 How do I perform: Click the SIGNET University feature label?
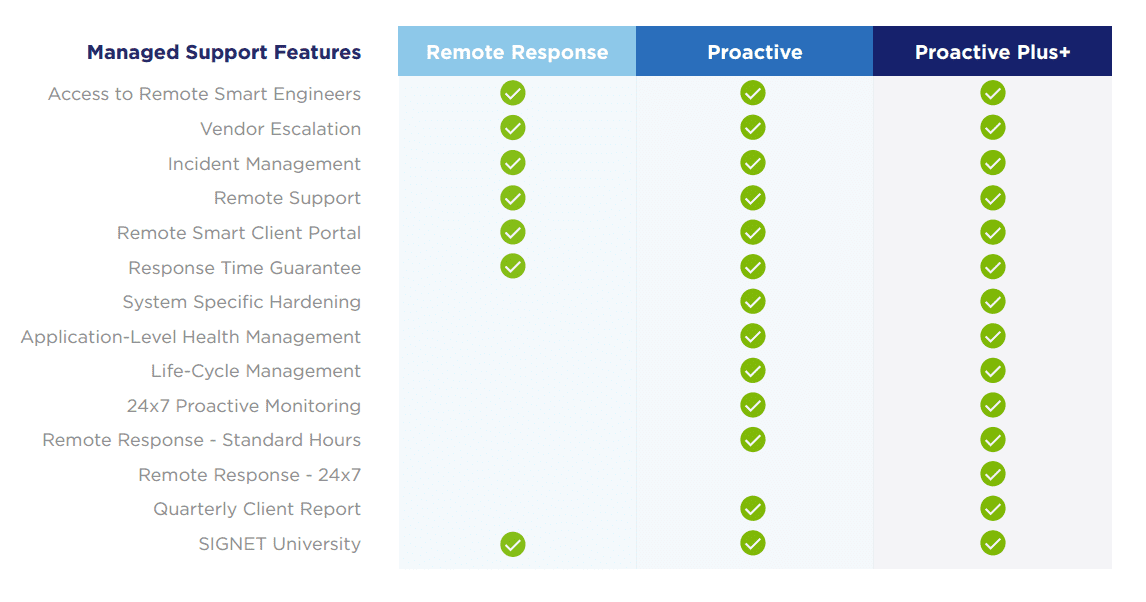(x=280, y=544)
